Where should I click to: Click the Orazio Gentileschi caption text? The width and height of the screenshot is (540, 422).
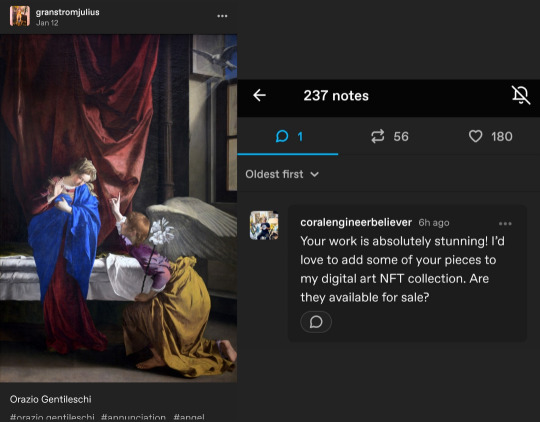coord(51,399)
